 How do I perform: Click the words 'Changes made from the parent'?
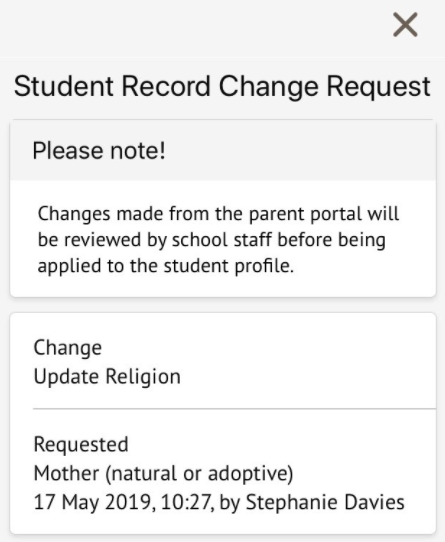[171, 214]
